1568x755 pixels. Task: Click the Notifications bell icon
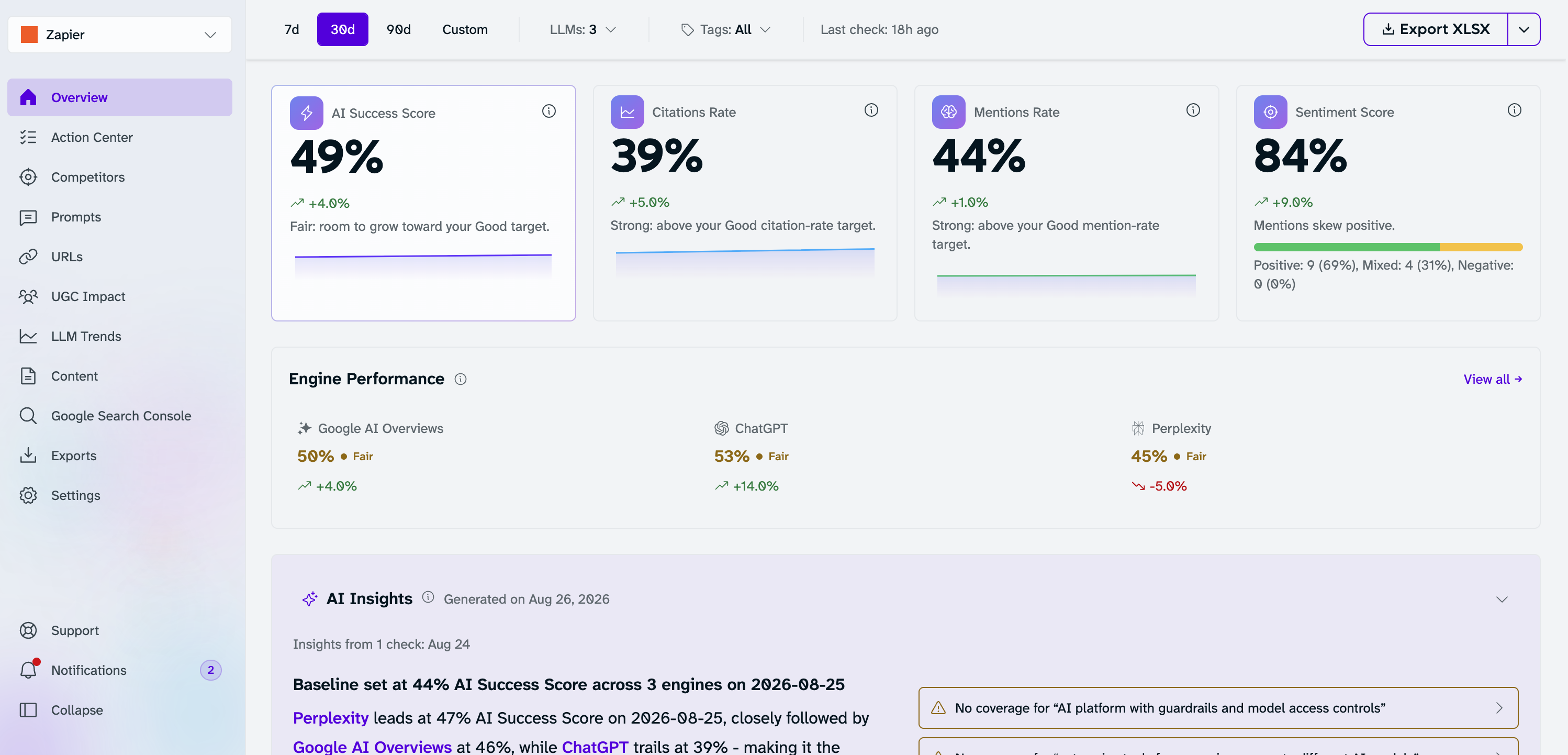(28, 670)
